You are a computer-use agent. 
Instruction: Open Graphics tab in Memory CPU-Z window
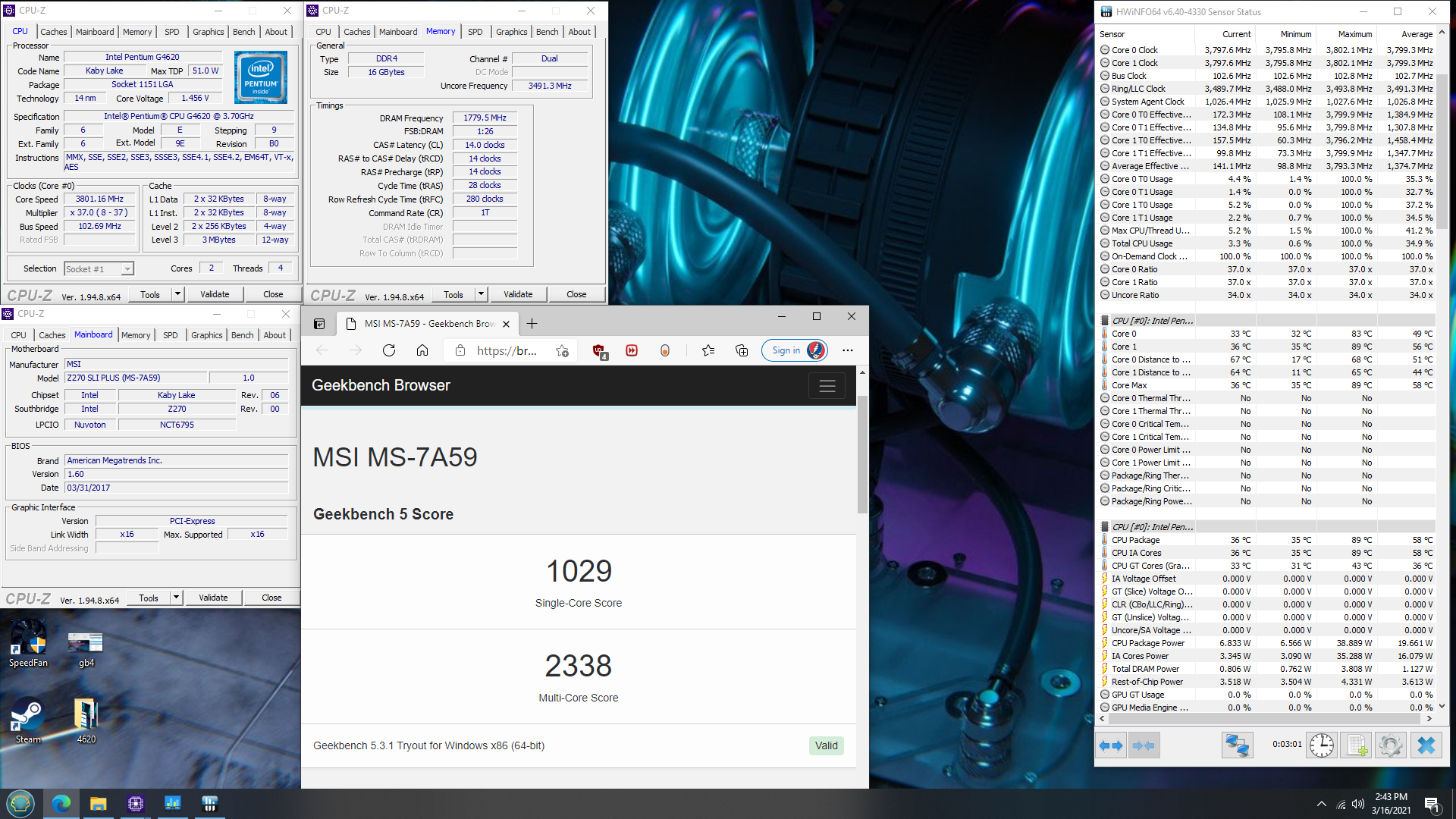(512, 32)
